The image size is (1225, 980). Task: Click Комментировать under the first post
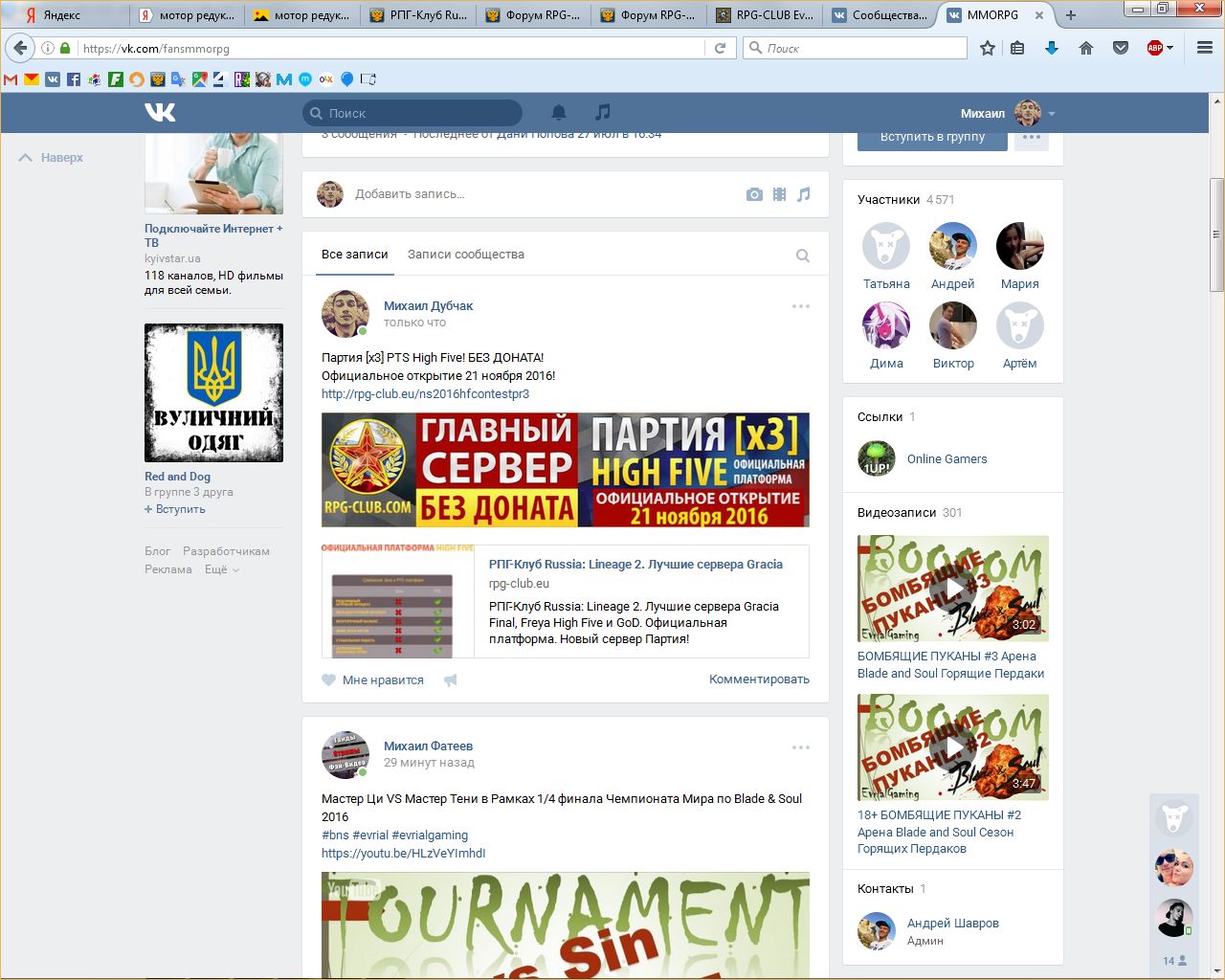pyautogui.click(x=759, y=679)
